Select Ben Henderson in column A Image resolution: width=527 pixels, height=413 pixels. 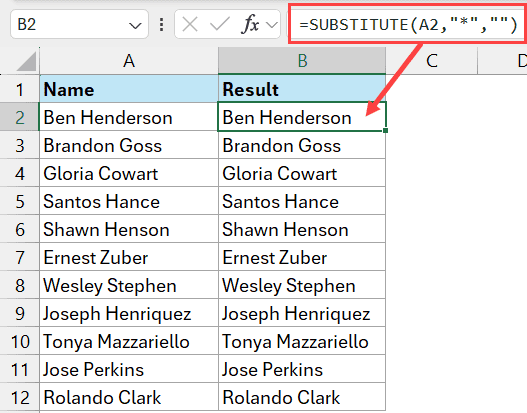click(129, 117)
